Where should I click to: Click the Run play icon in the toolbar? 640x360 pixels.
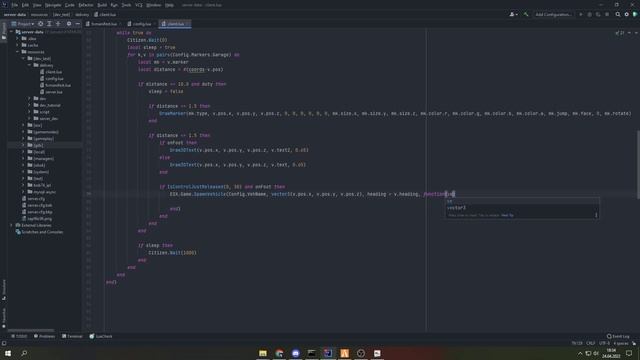click(x=581, y=14)
